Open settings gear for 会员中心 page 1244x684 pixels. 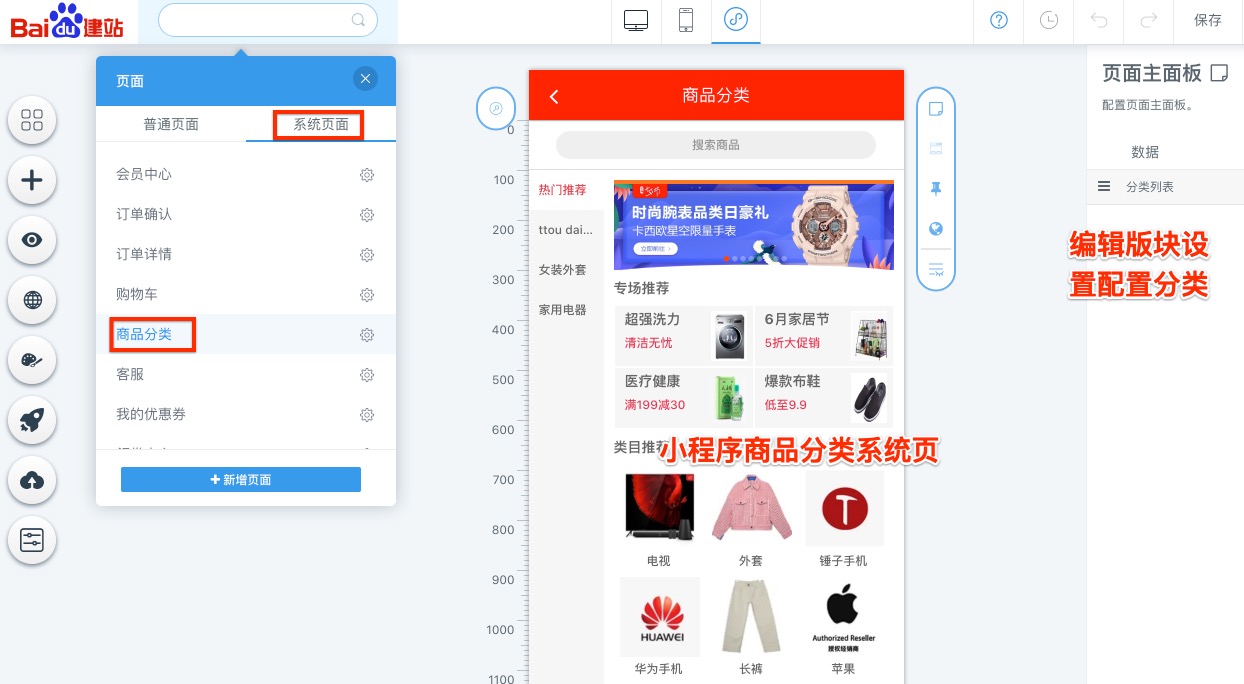coord(367,175)
